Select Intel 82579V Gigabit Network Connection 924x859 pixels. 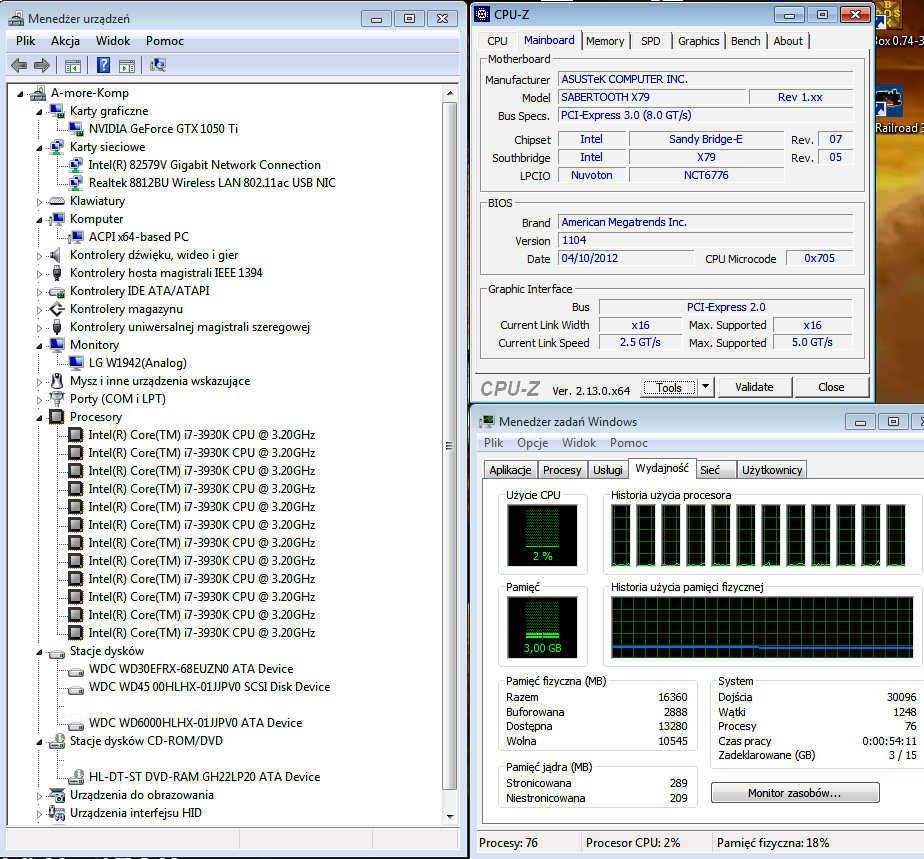click(204, 165)
